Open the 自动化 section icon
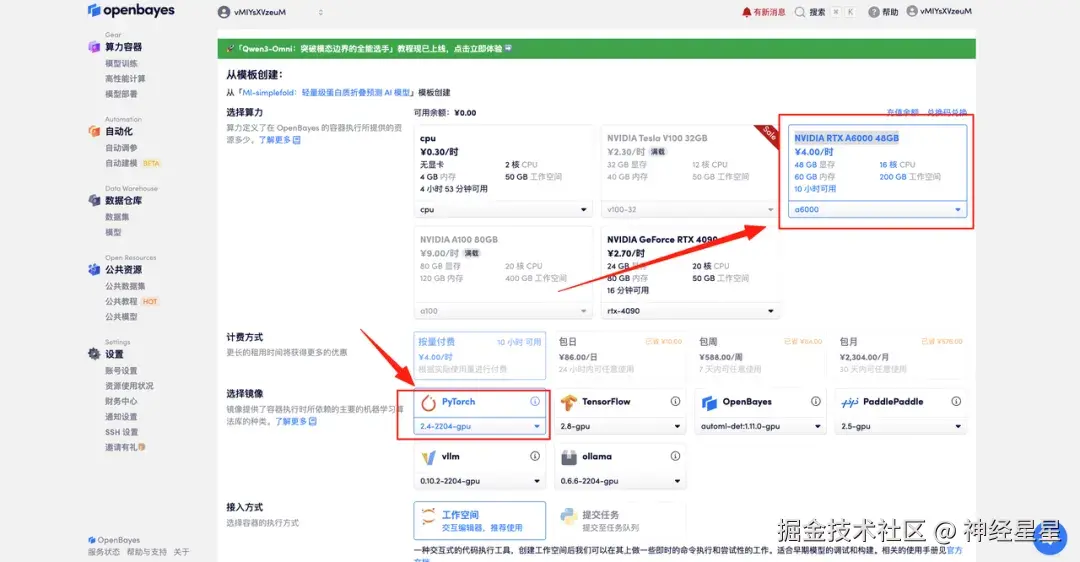The width and height of the screenshot is (1080, 562). pos(94,131)
